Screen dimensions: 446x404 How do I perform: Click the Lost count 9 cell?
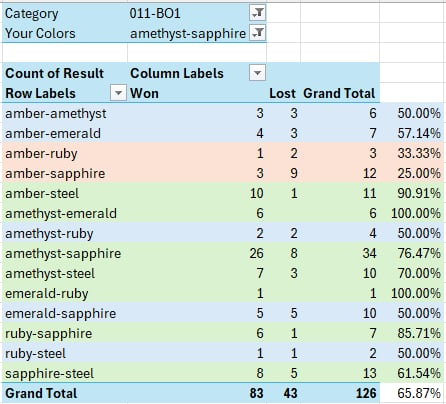[x=283, y=173]
